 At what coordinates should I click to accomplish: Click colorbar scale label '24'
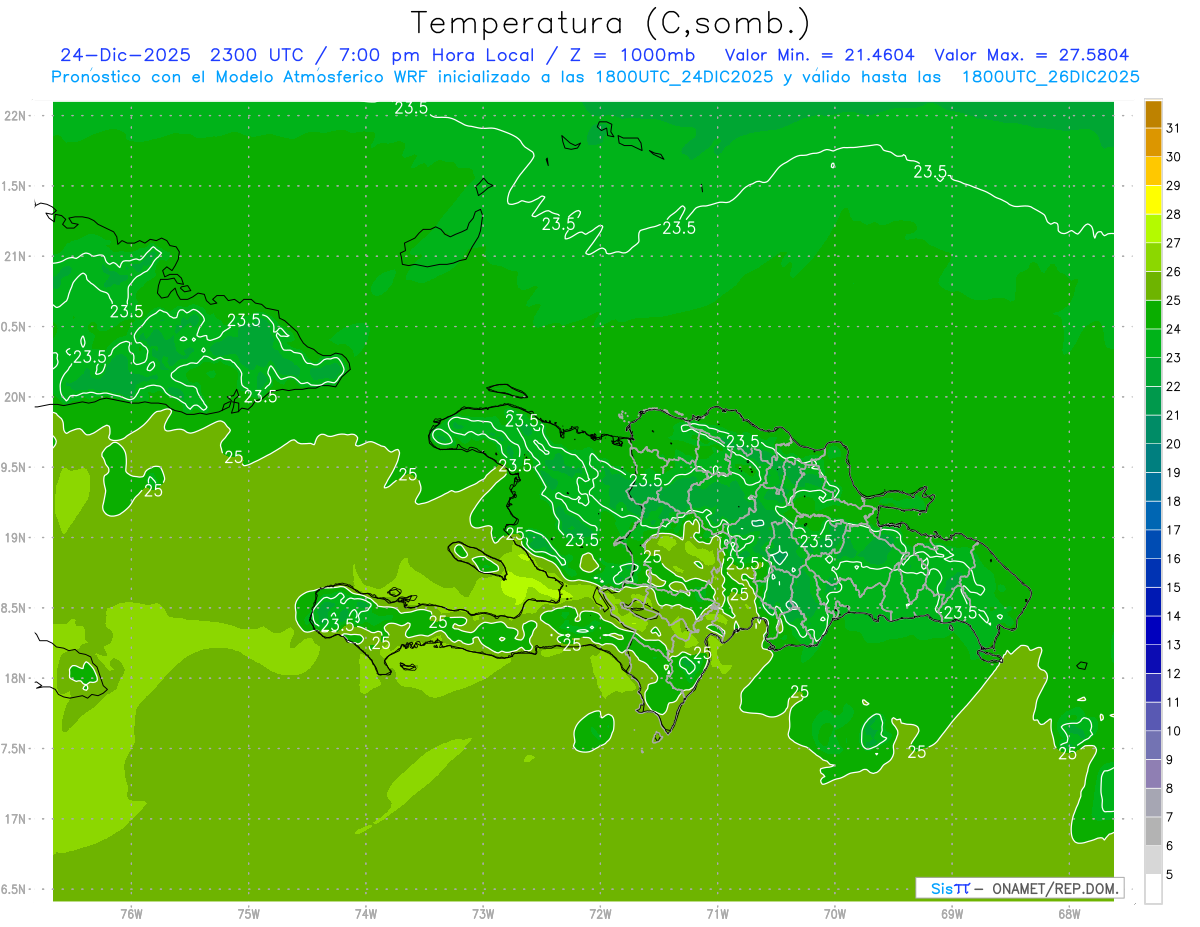pos(1174,329)
